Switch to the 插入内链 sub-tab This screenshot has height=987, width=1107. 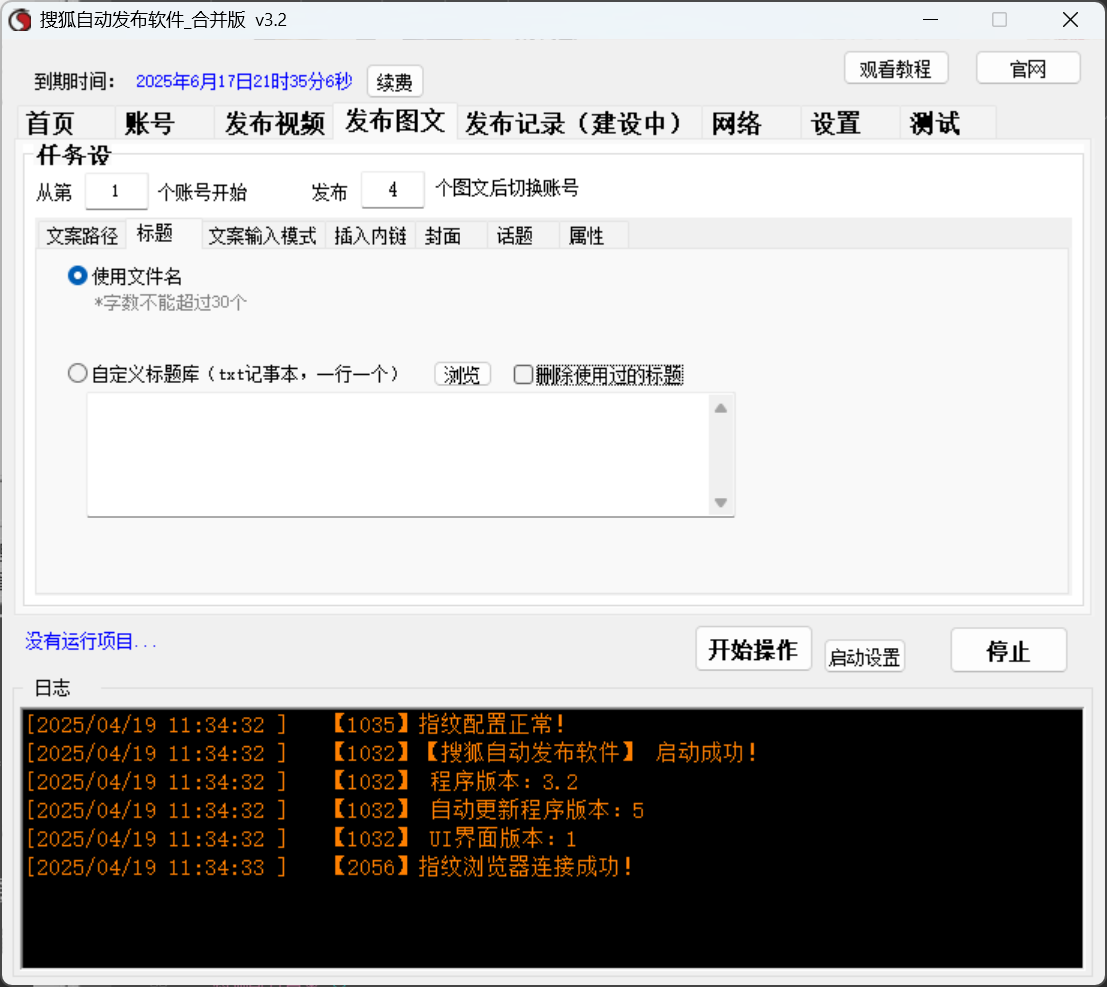point(371,235)
